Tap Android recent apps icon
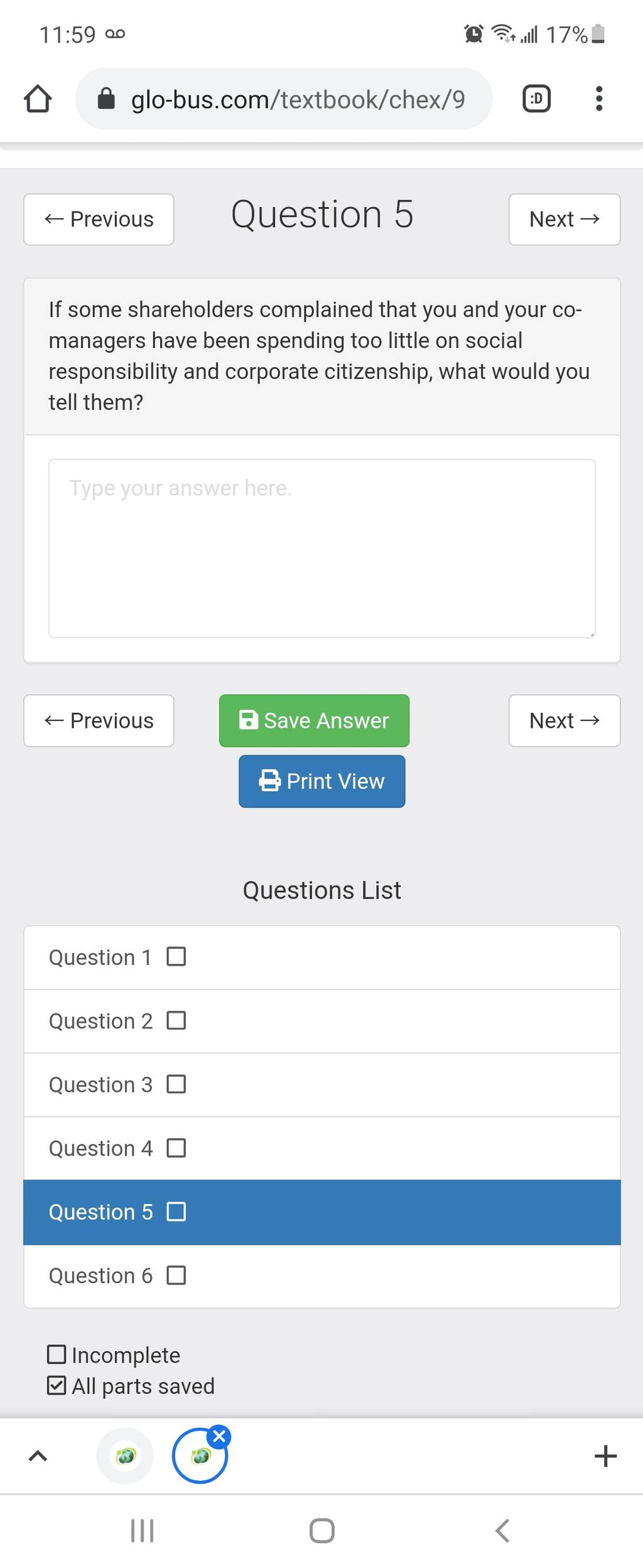 pos(142,1530)
